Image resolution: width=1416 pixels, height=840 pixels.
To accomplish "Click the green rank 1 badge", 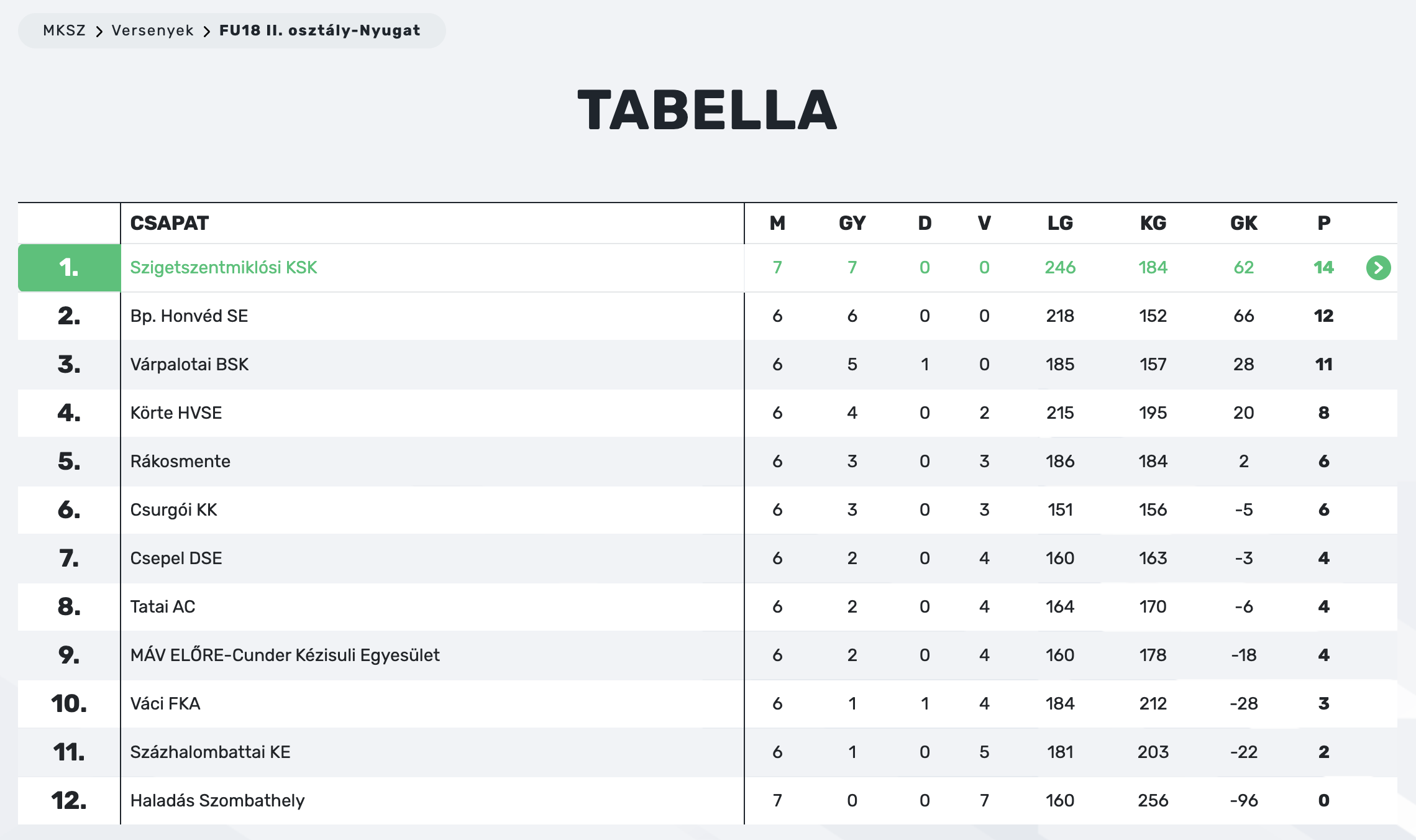I will tap(69, 268).
